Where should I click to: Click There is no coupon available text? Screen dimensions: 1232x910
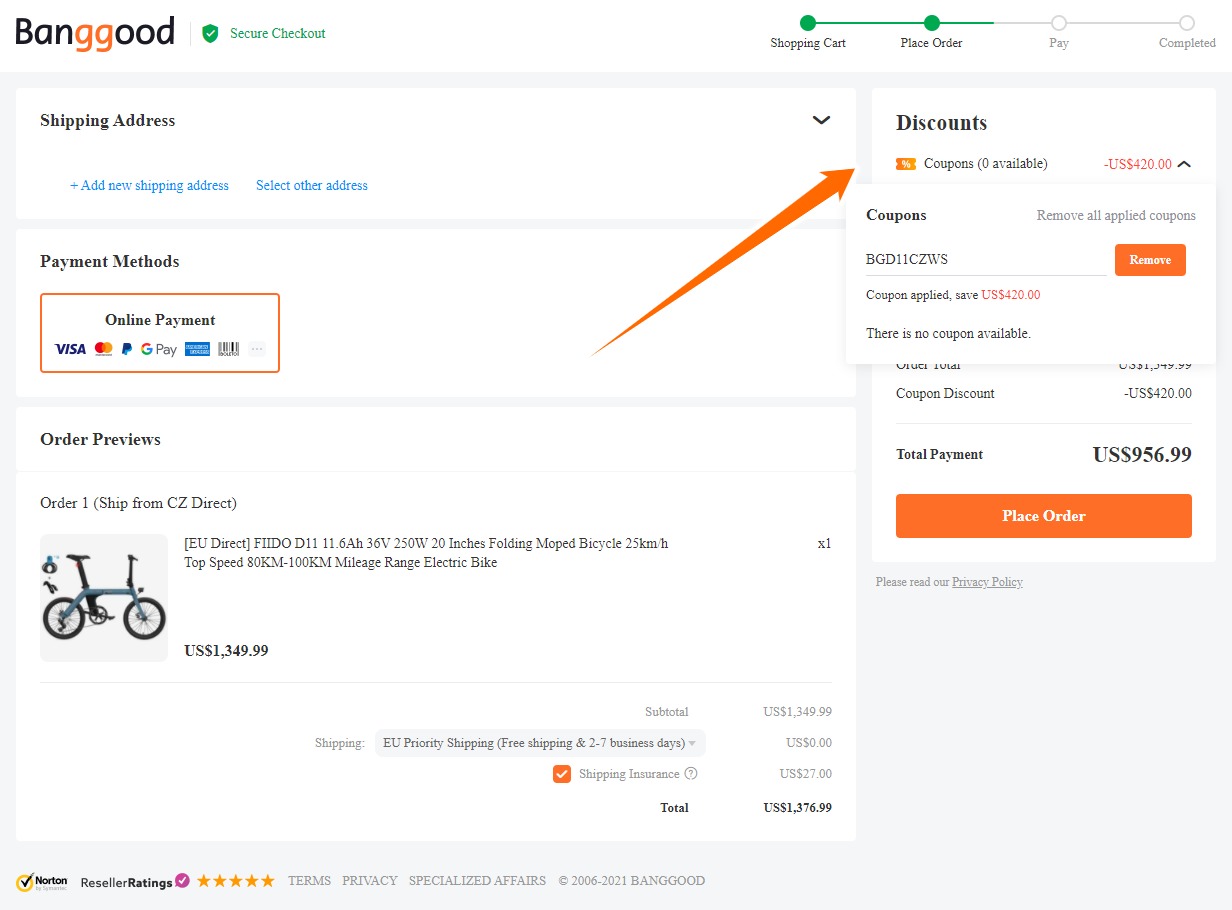coord(948,334)
